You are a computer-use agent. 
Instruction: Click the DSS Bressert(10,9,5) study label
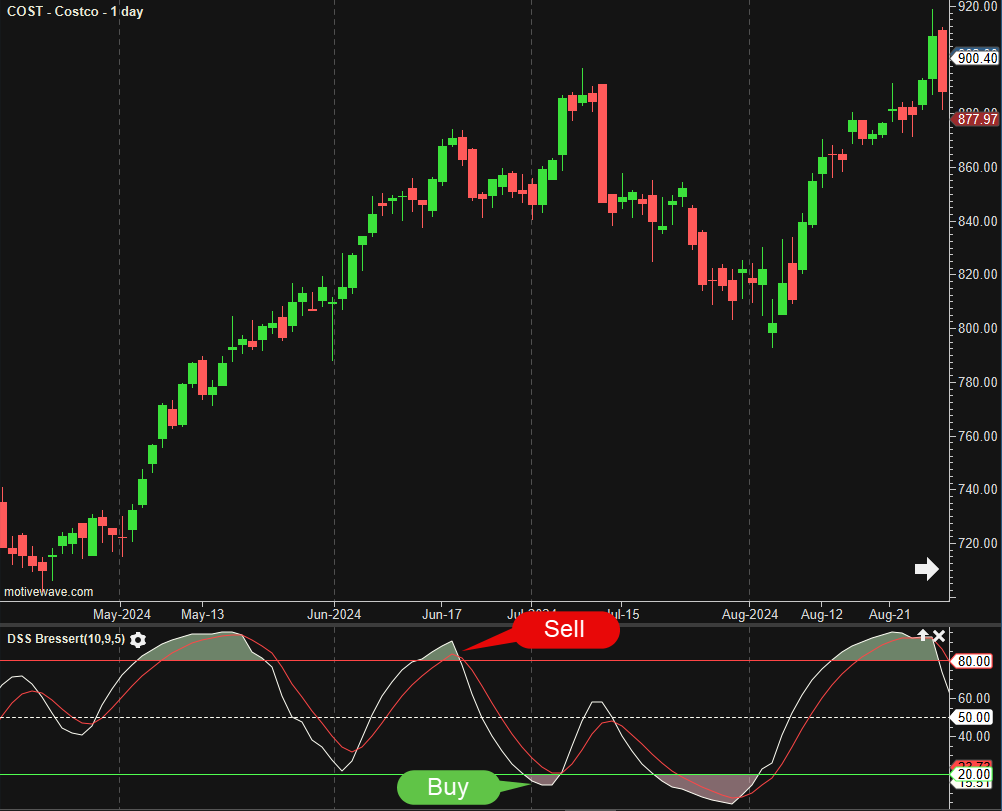(66, 639)
